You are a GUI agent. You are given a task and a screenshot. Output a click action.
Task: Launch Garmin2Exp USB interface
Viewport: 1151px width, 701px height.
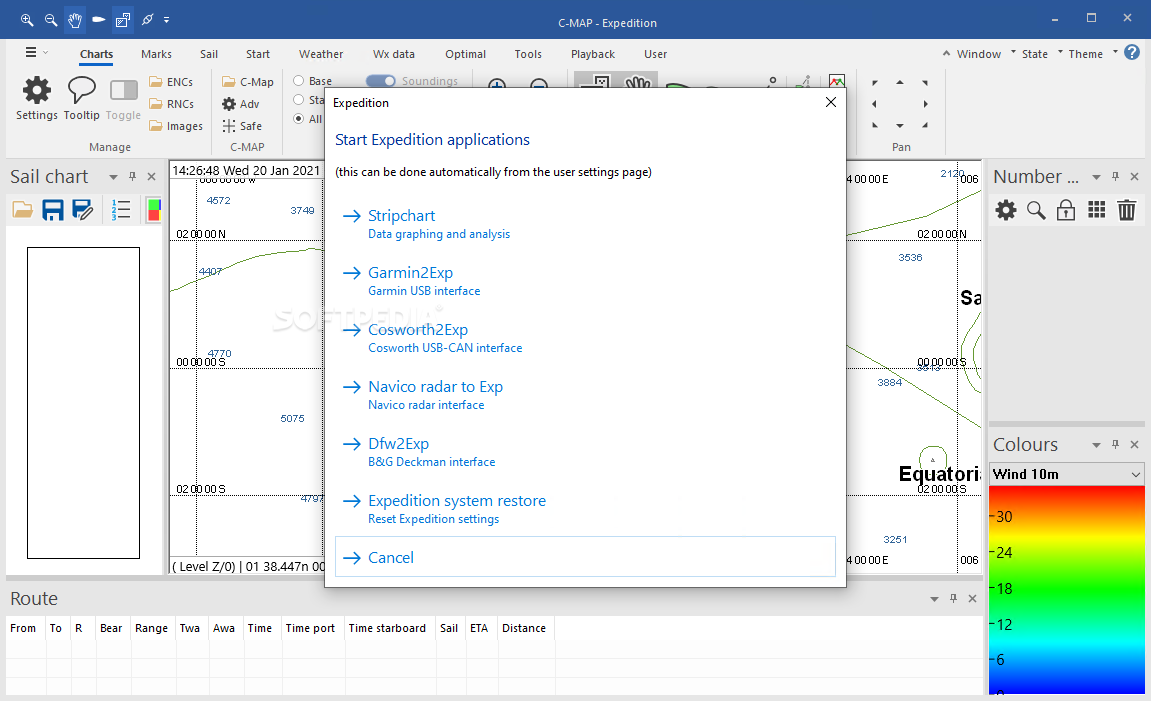pyautogui.click(x=585, y=280)
